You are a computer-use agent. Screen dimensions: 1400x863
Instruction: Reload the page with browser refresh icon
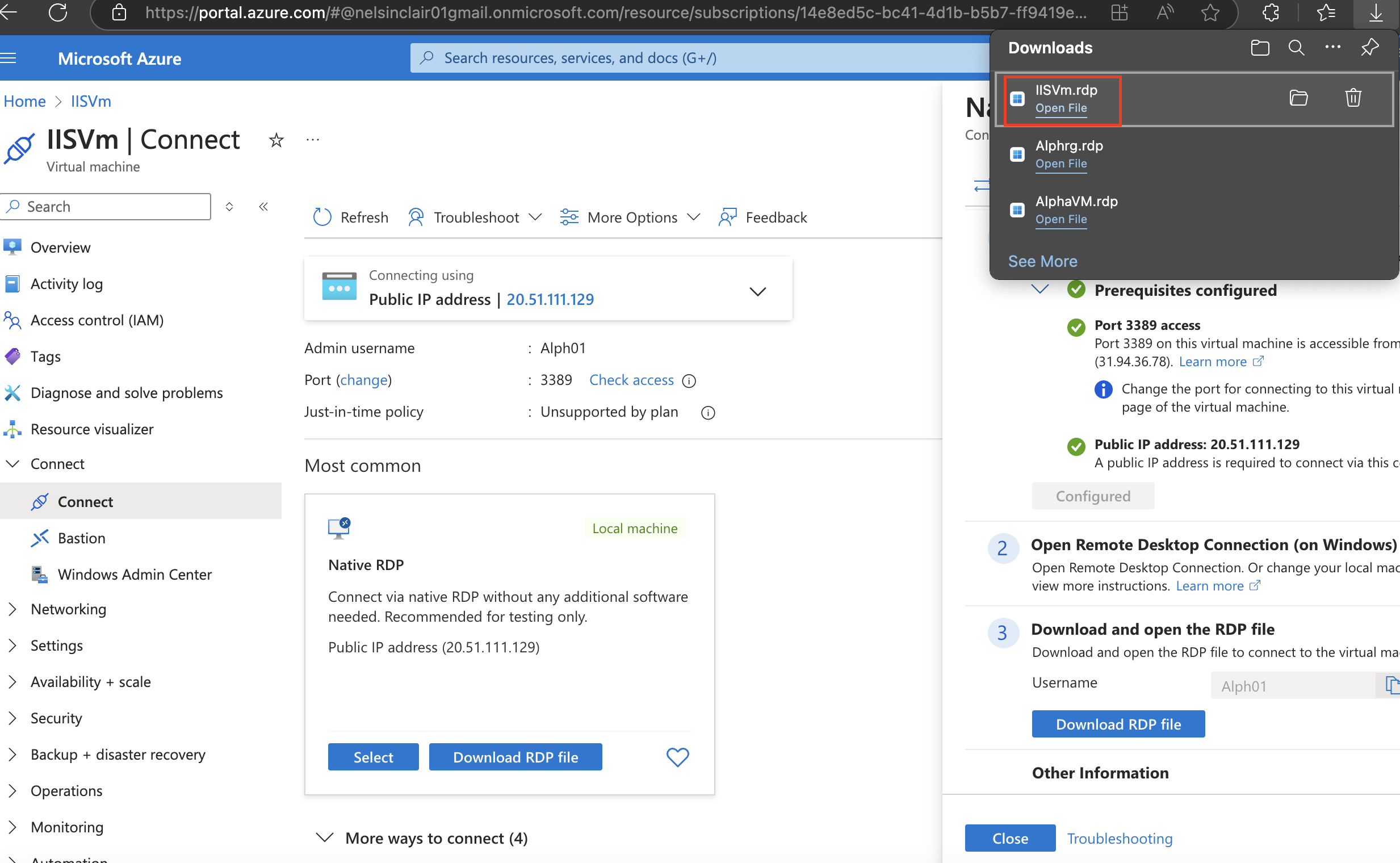point(58,12)
